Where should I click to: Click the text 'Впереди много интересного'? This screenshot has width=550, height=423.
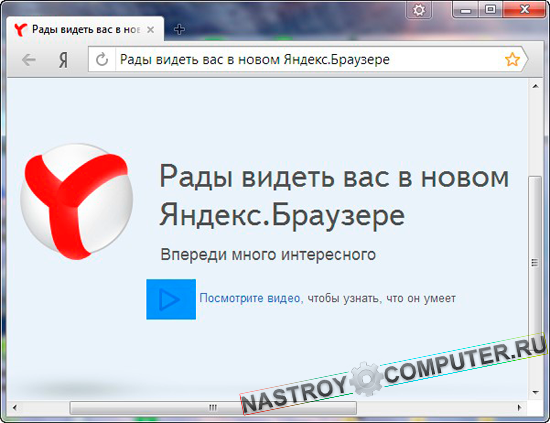point(268,255)
